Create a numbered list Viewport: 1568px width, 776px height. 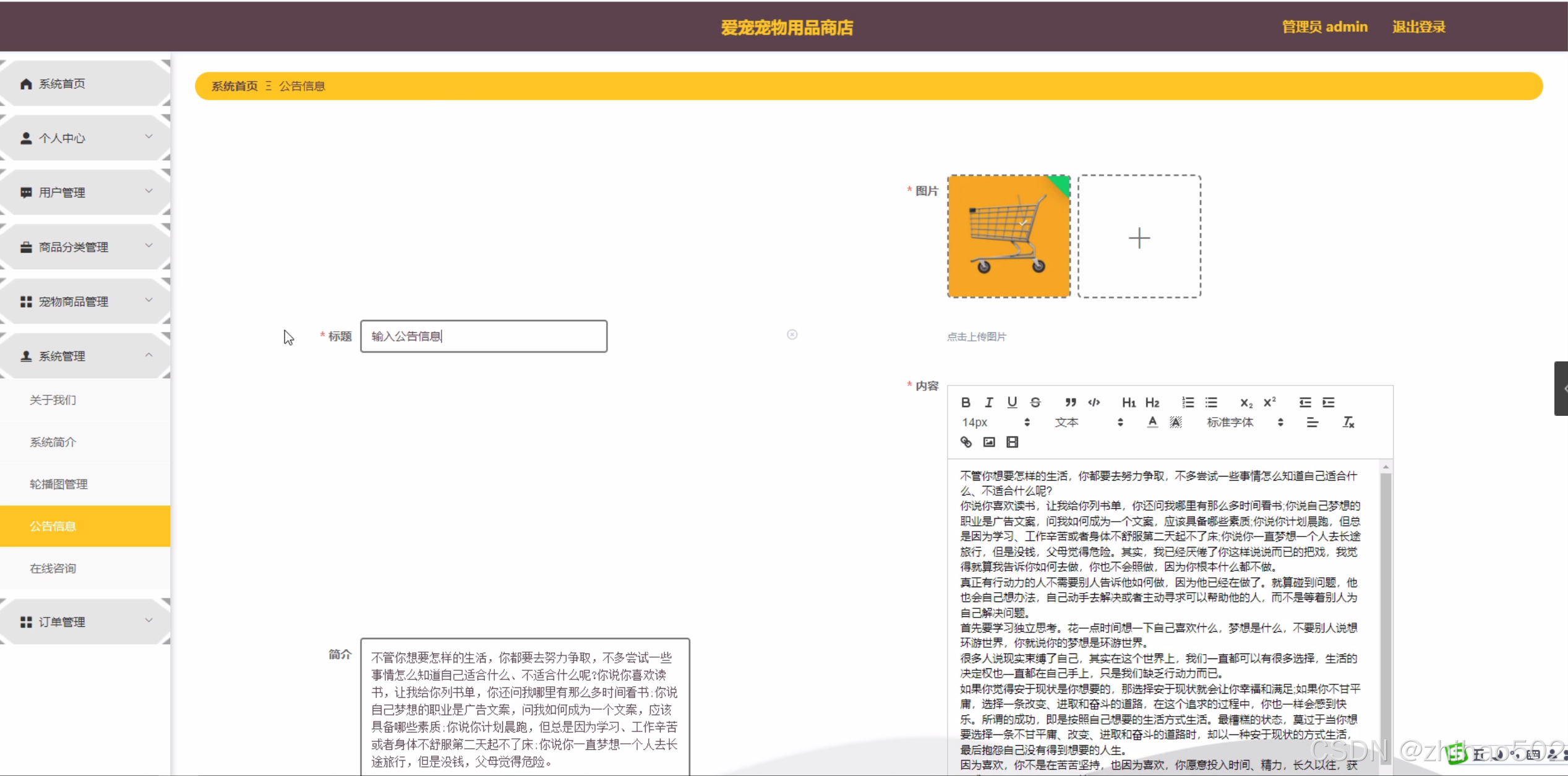(1188, 402)
